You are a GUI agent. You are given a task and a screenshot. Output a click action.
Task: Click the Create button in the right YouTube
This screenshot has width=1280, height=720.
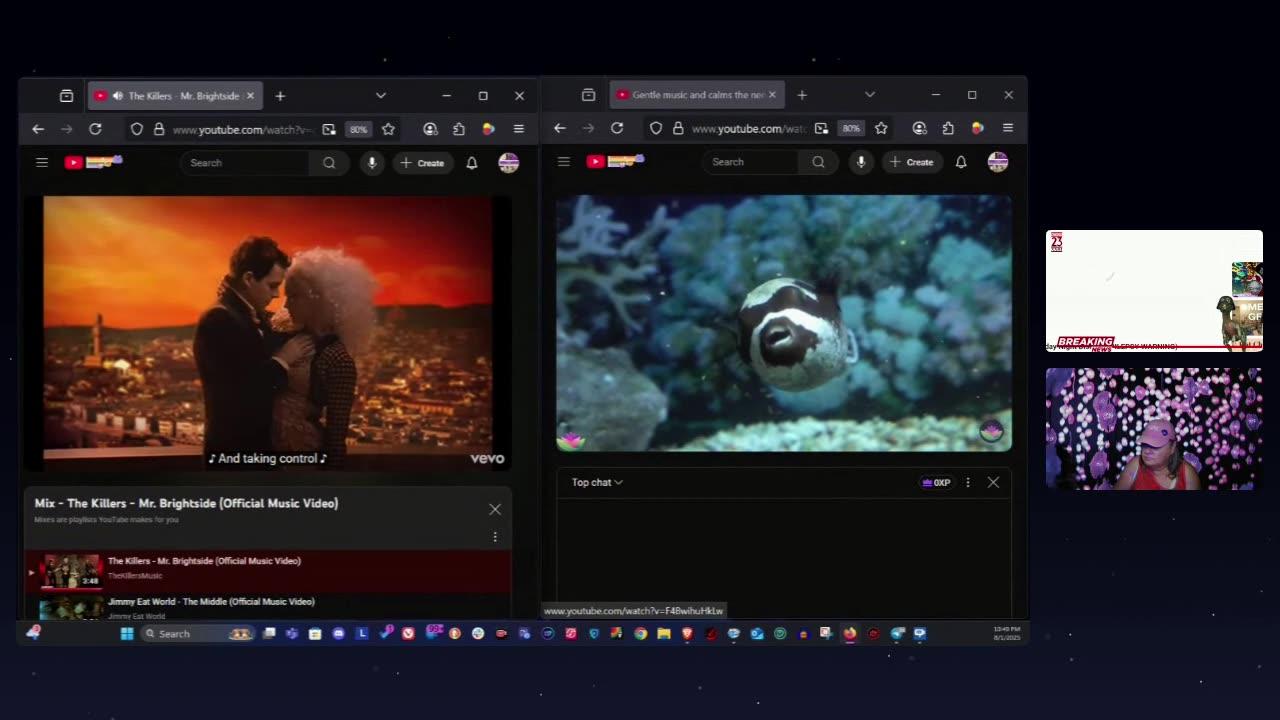912,162
